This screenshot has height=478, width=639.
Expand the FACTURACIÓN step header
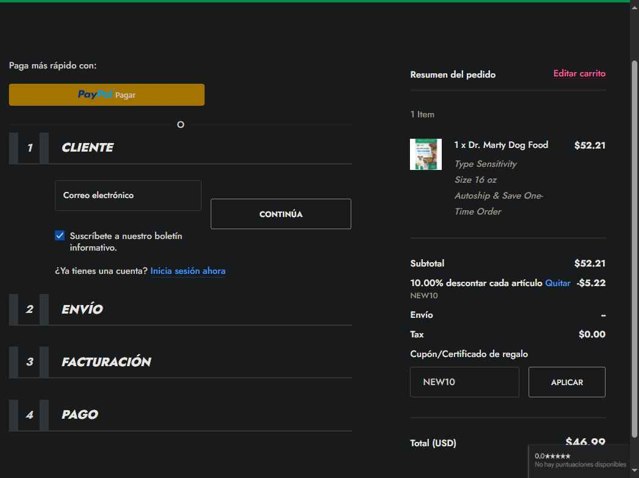coord(180,362)
